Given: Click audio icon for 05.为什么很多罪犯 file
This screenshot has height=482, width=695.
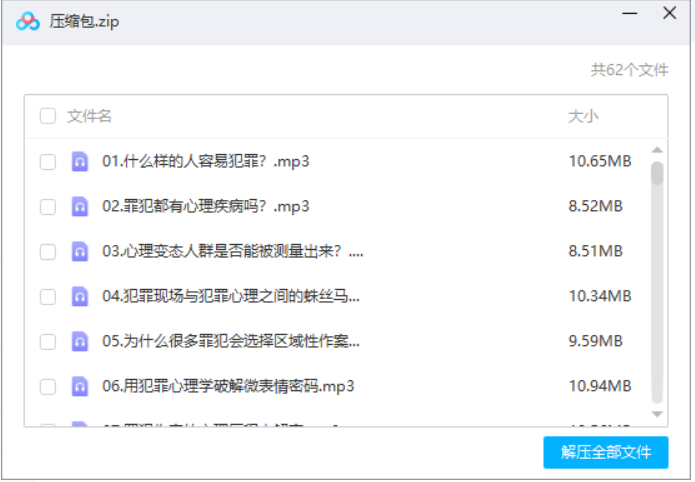Looking at the screenshot, I should (80, 341).
